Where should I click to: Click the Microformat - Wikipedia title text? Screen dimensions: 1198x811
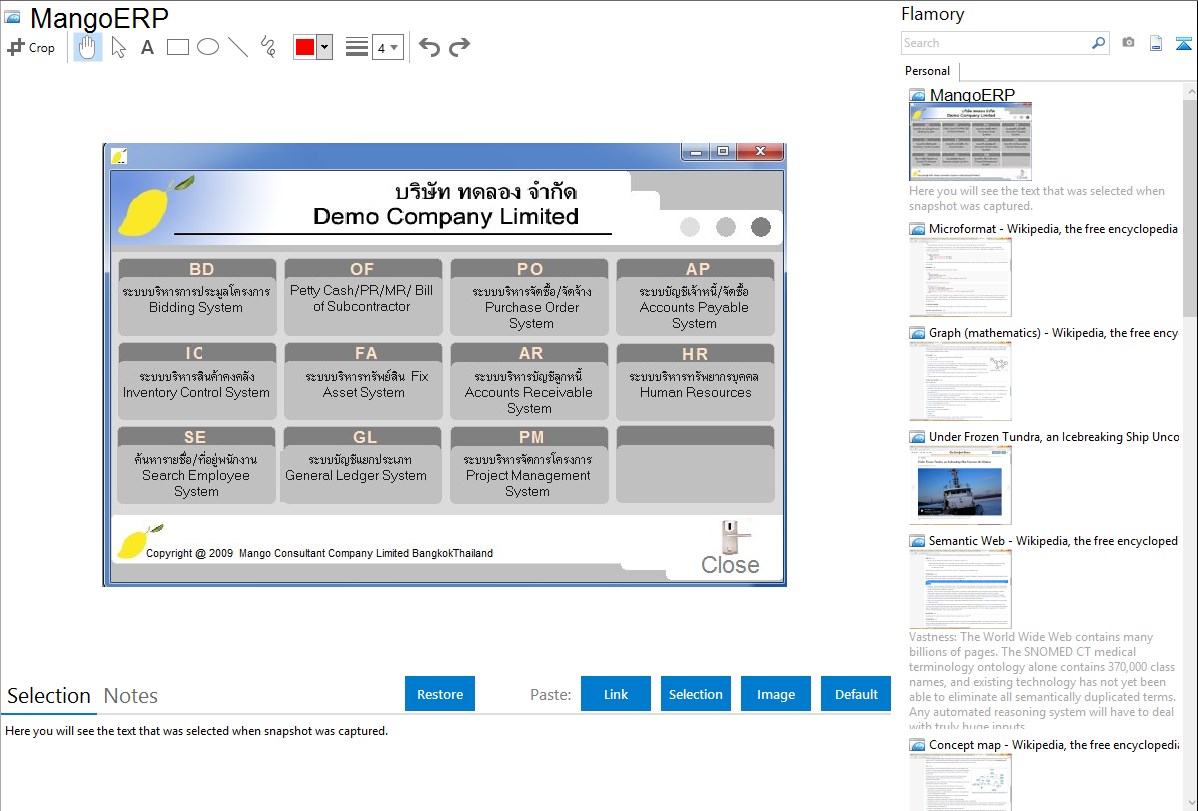tap(1053, 229)
